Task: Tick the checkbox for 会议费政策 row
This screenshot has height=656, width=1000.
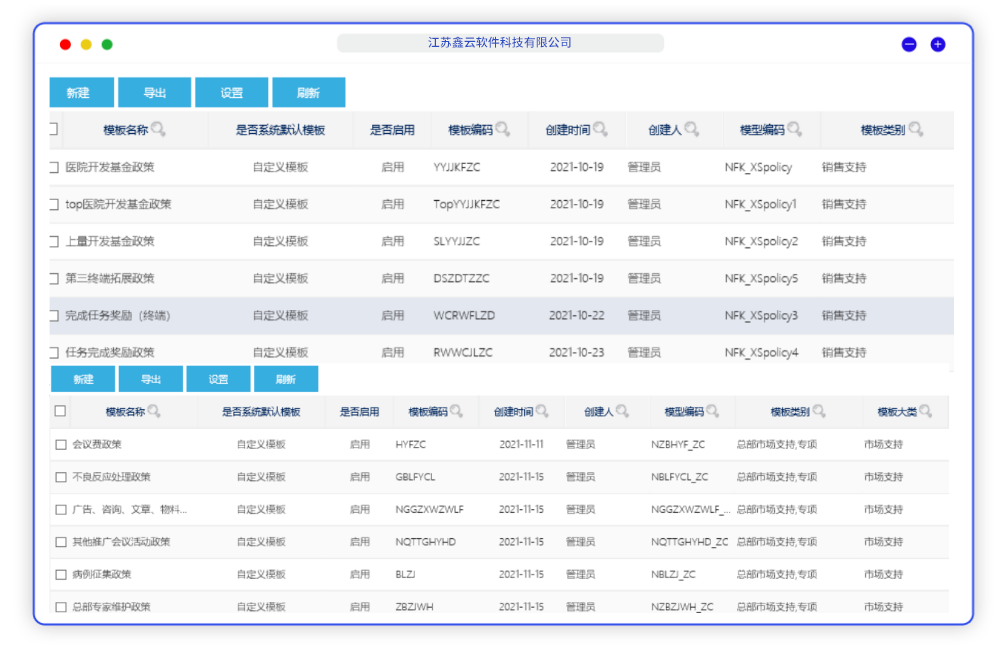Action: [x=61, y=444]
